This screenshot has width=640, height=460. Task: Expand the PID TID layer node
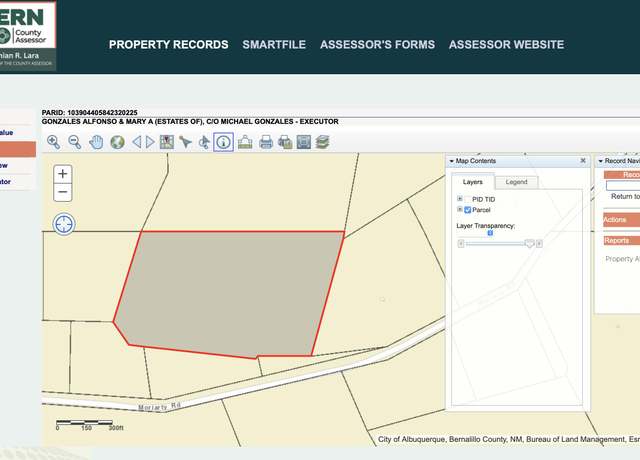460,199
